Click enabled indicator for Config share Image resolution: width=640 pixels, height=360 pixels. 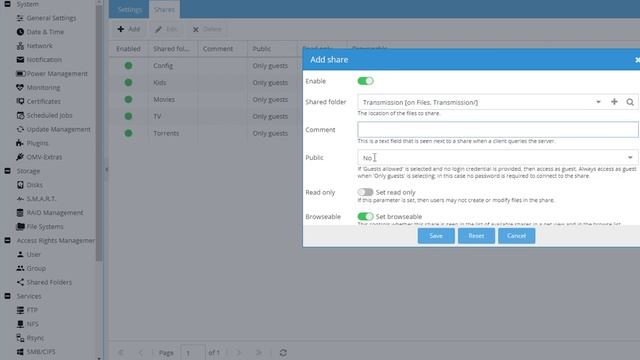128,65
